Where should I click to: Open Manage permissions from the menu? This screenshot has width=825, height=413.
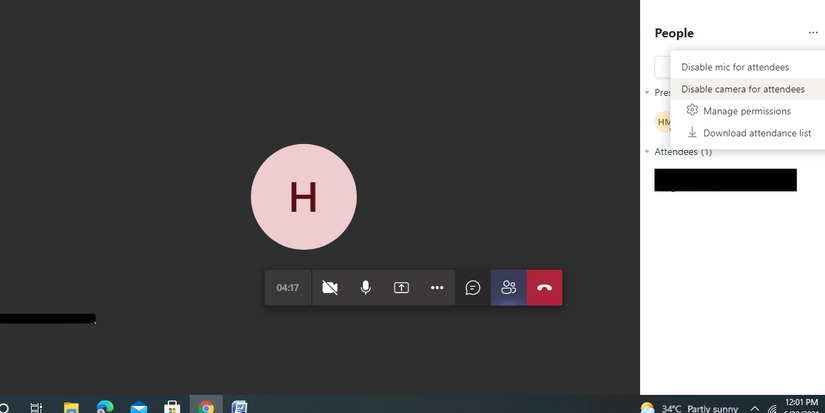click(747, 111)
